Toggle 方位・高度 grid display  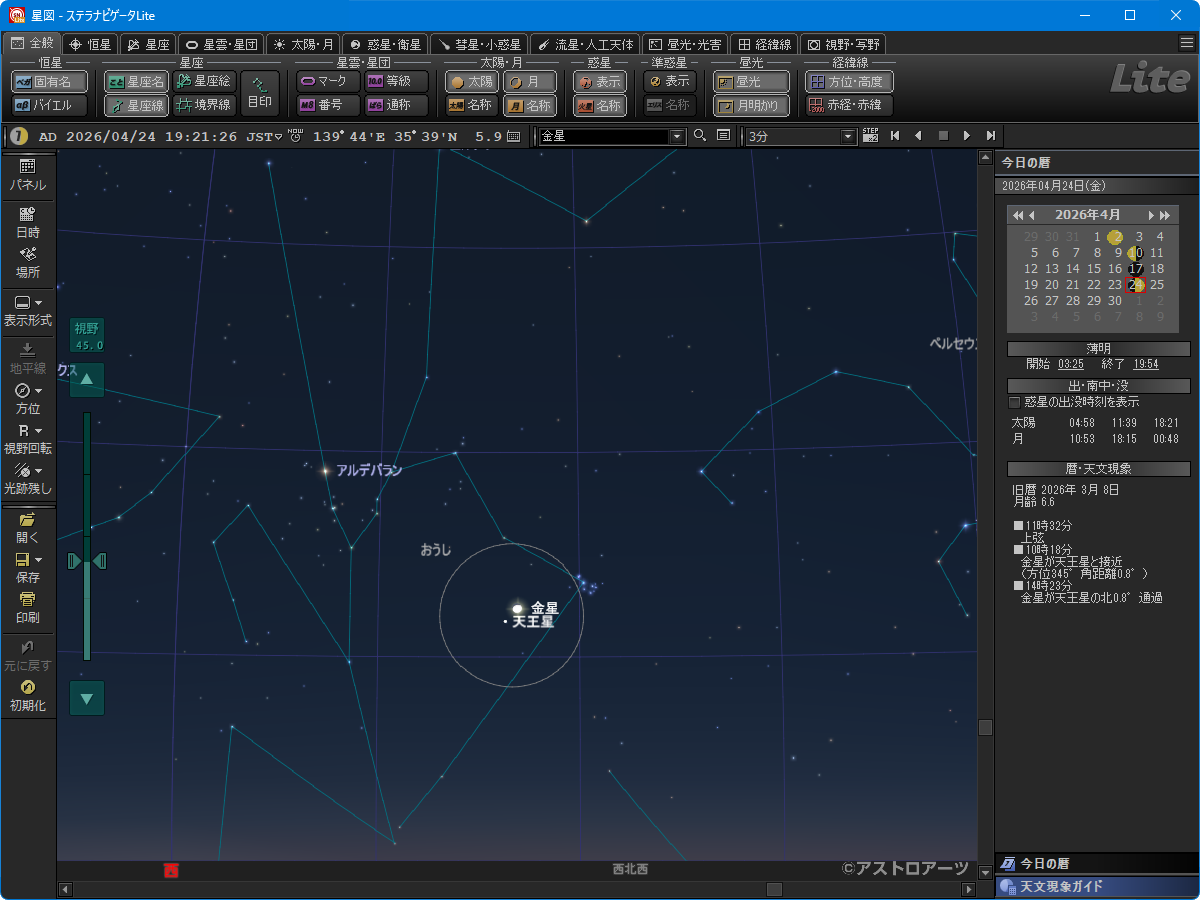[850, 82]
